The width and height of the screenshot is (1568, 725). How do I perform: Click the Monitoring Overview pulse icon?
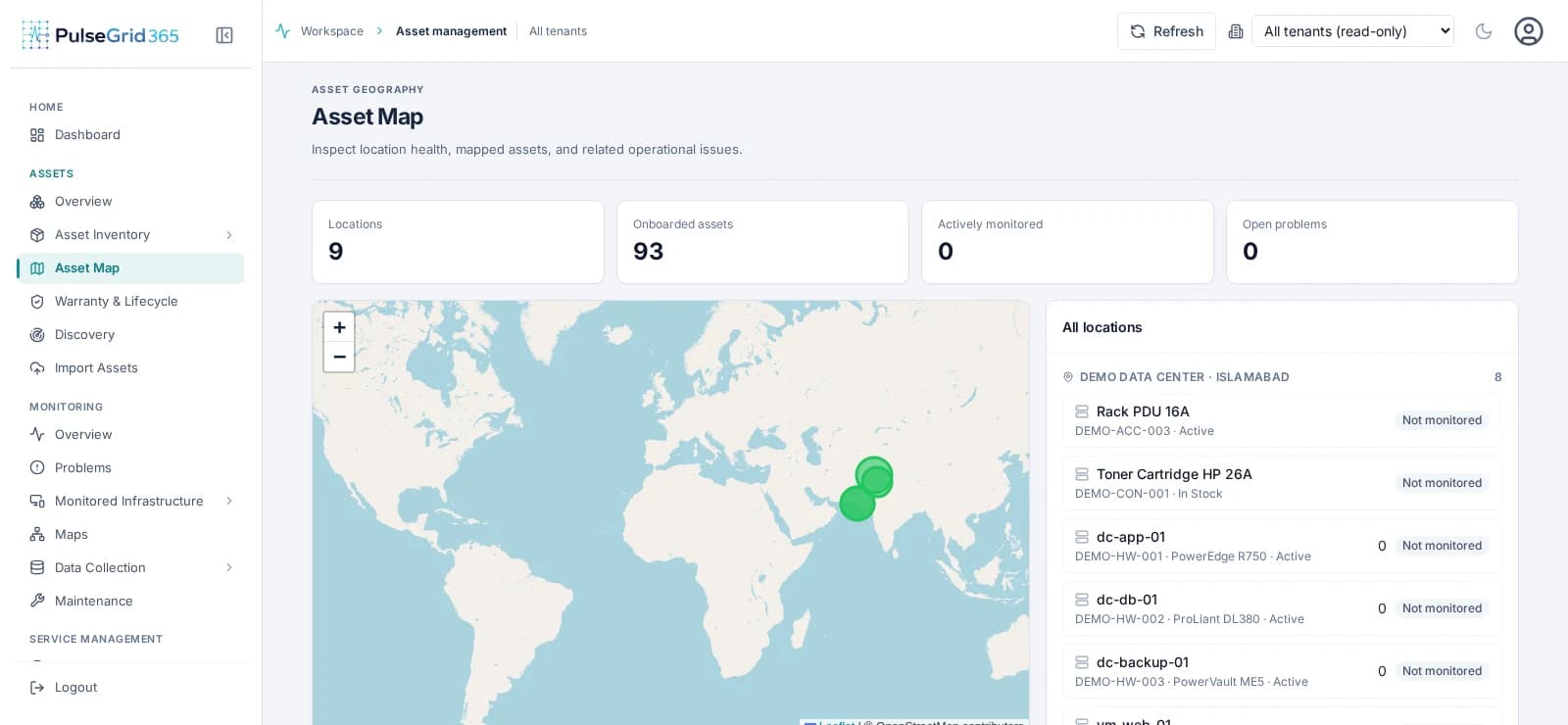coord(37,435)
